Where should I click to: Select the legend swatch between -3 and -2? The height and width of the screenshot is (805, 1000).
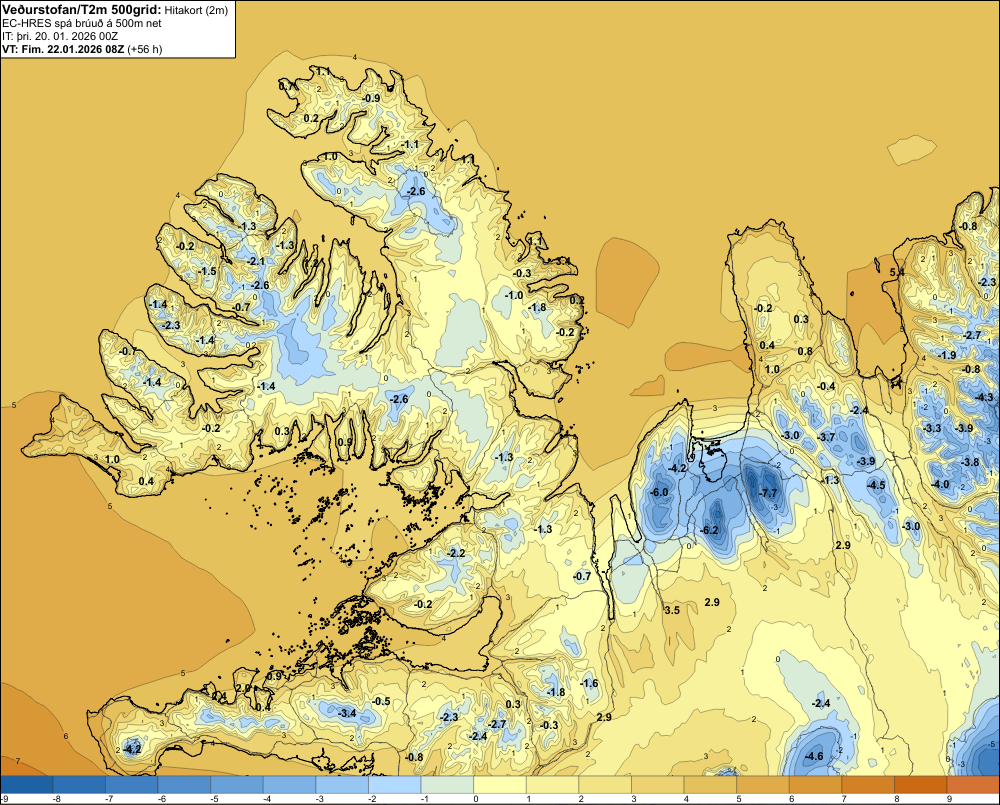(x=342, y=784)
